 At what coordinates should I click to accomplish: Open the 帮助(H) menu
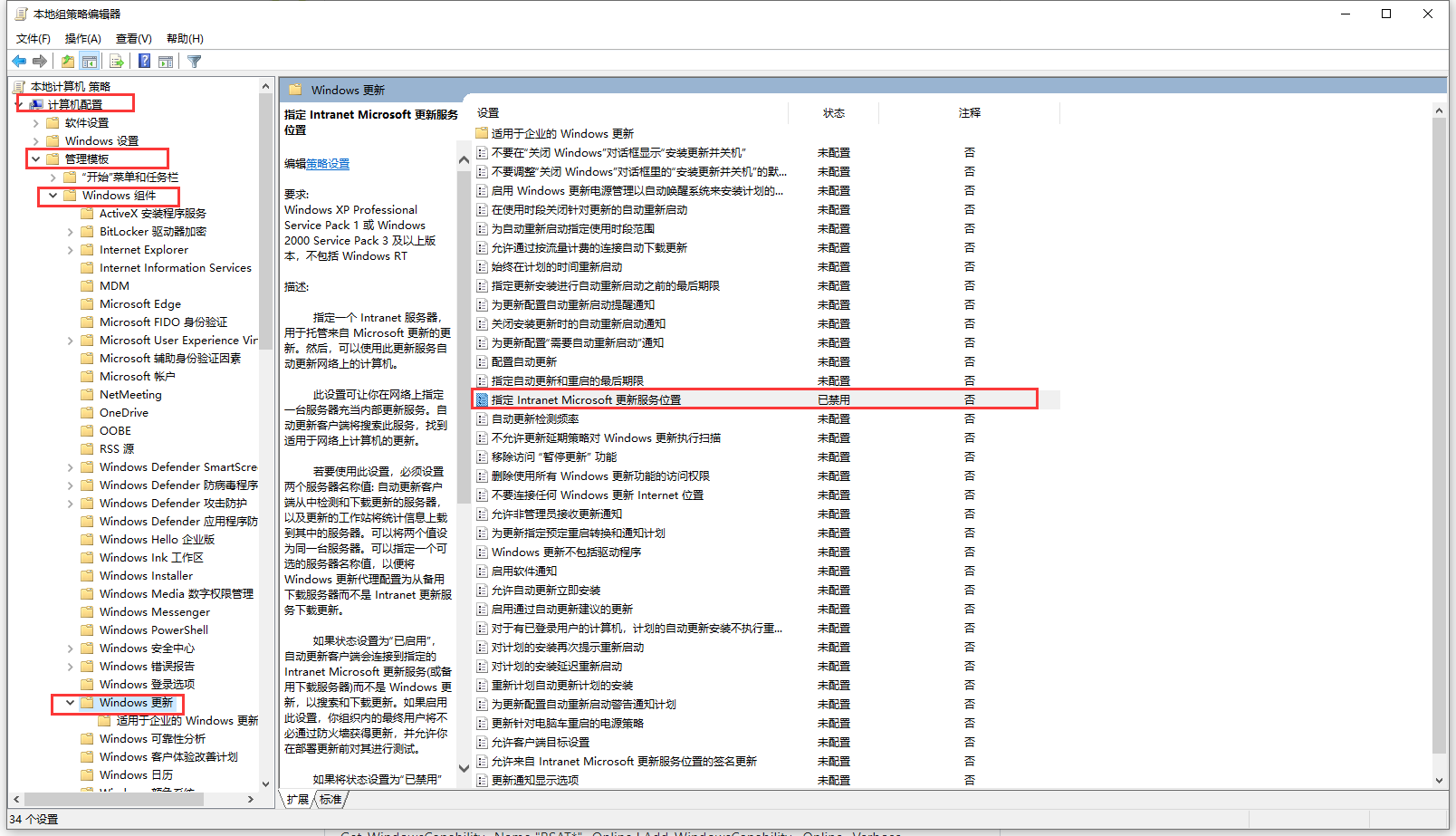(185, 39)
